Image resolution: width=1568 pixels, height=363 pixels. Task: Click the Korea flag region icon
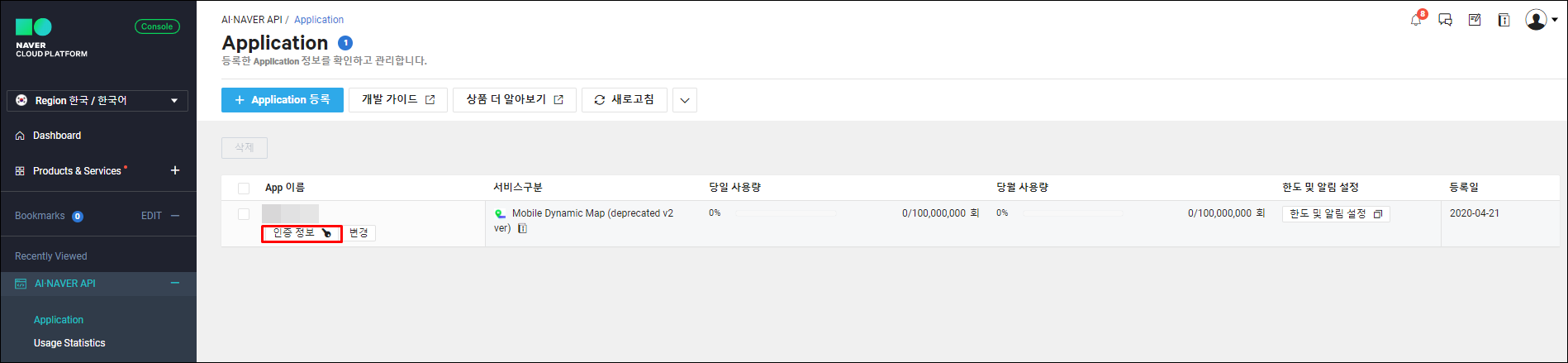click(21, 100)
